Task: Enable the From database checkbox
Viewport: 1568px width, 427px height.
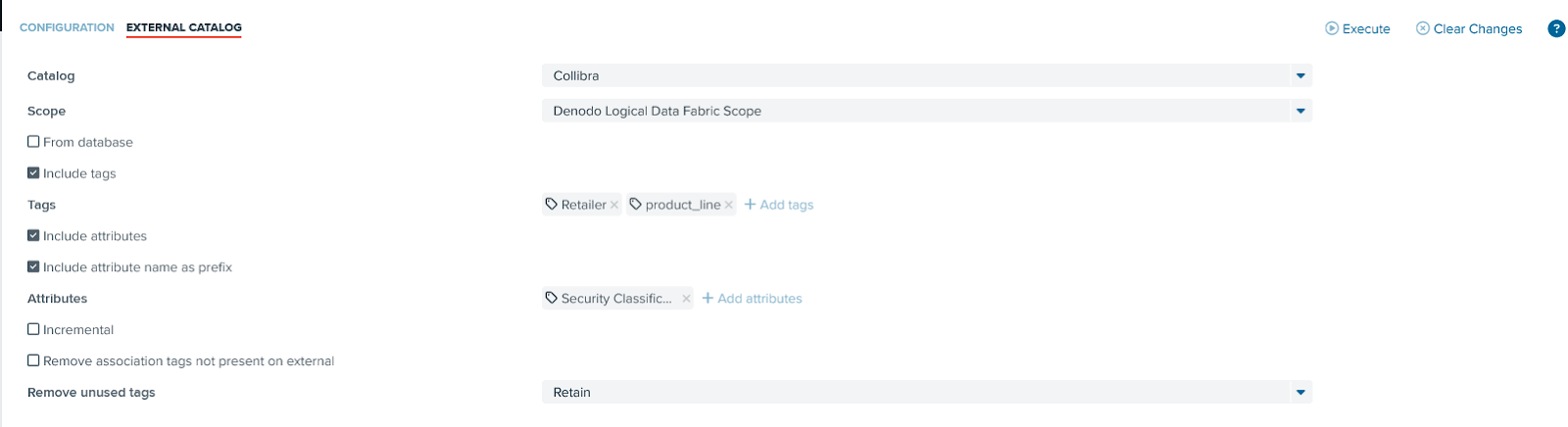Action: (x=33, y=141)
